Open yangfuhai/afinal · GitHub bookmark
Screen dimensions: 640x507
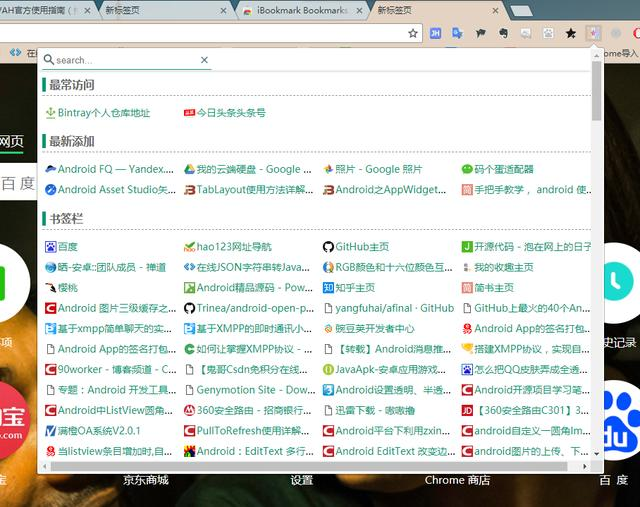[x=388, y=308]
